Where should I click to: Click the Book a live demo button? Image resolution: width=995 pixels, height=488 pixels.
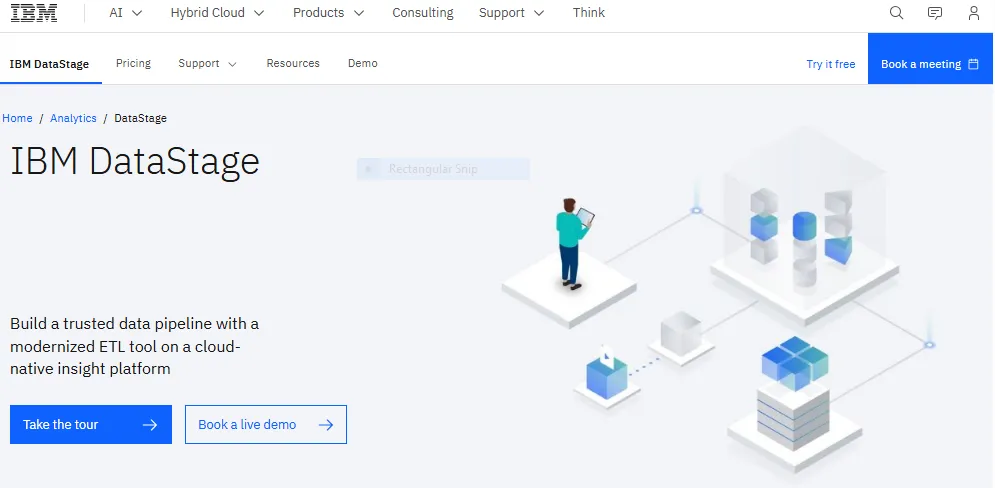point(266,425)
